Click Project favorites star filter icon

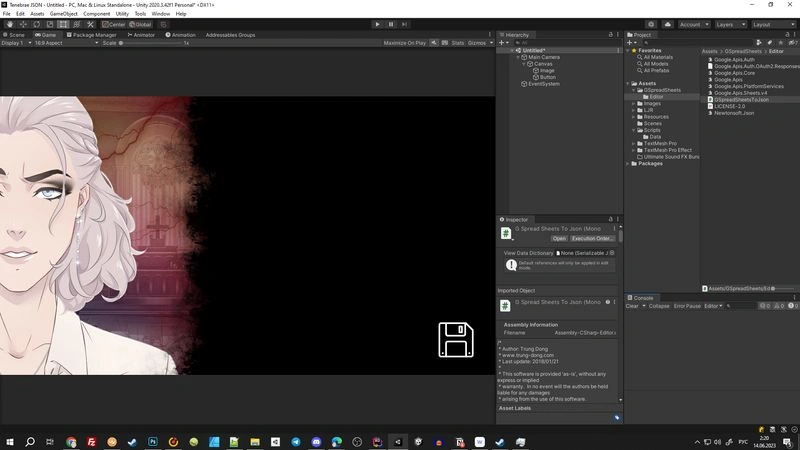click(781, 43)
